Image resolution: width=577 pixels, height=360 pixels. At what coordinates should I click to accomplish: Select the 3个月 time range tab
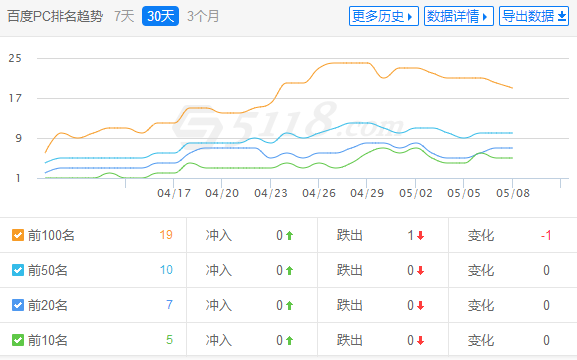[x=203, y=16]
